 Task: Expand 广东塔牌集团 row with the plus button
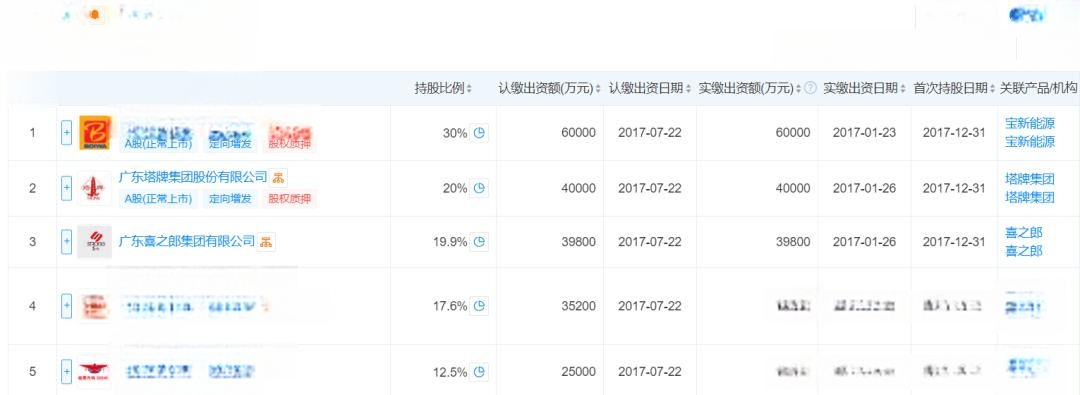click(x=66, y=188)
